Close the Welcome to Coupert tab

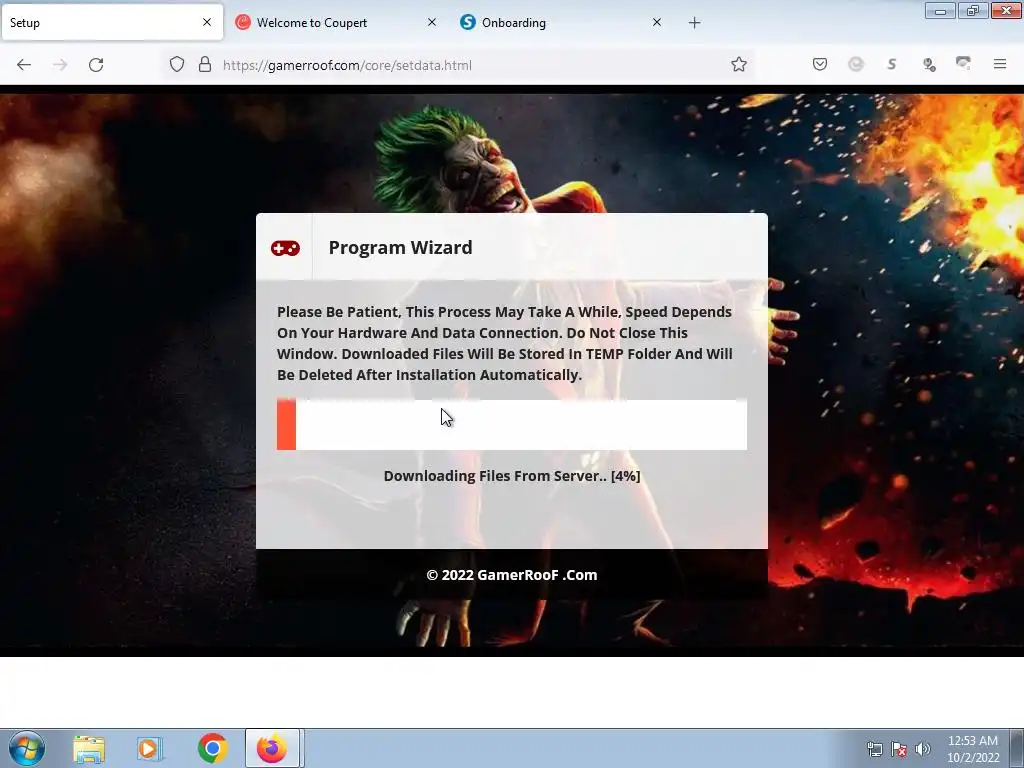coord(432,22)
